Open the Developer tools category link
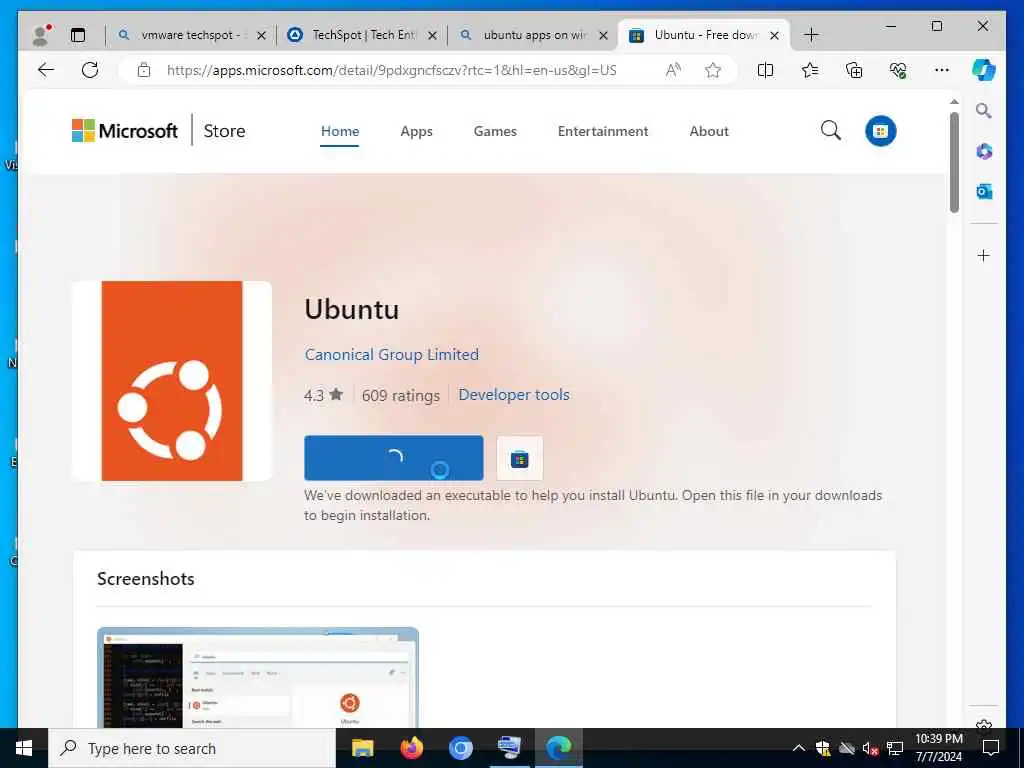 click(514, 394)
